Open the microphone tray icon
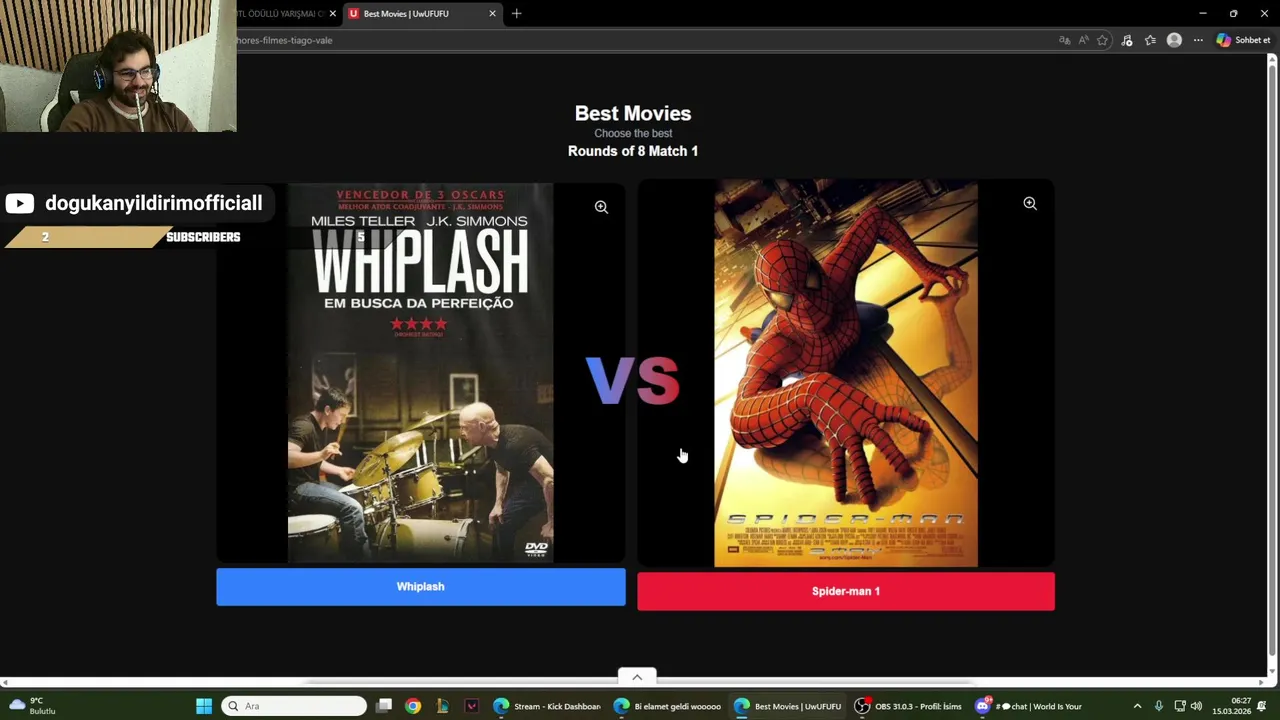1280x720 pixels. click(1158, 706)
